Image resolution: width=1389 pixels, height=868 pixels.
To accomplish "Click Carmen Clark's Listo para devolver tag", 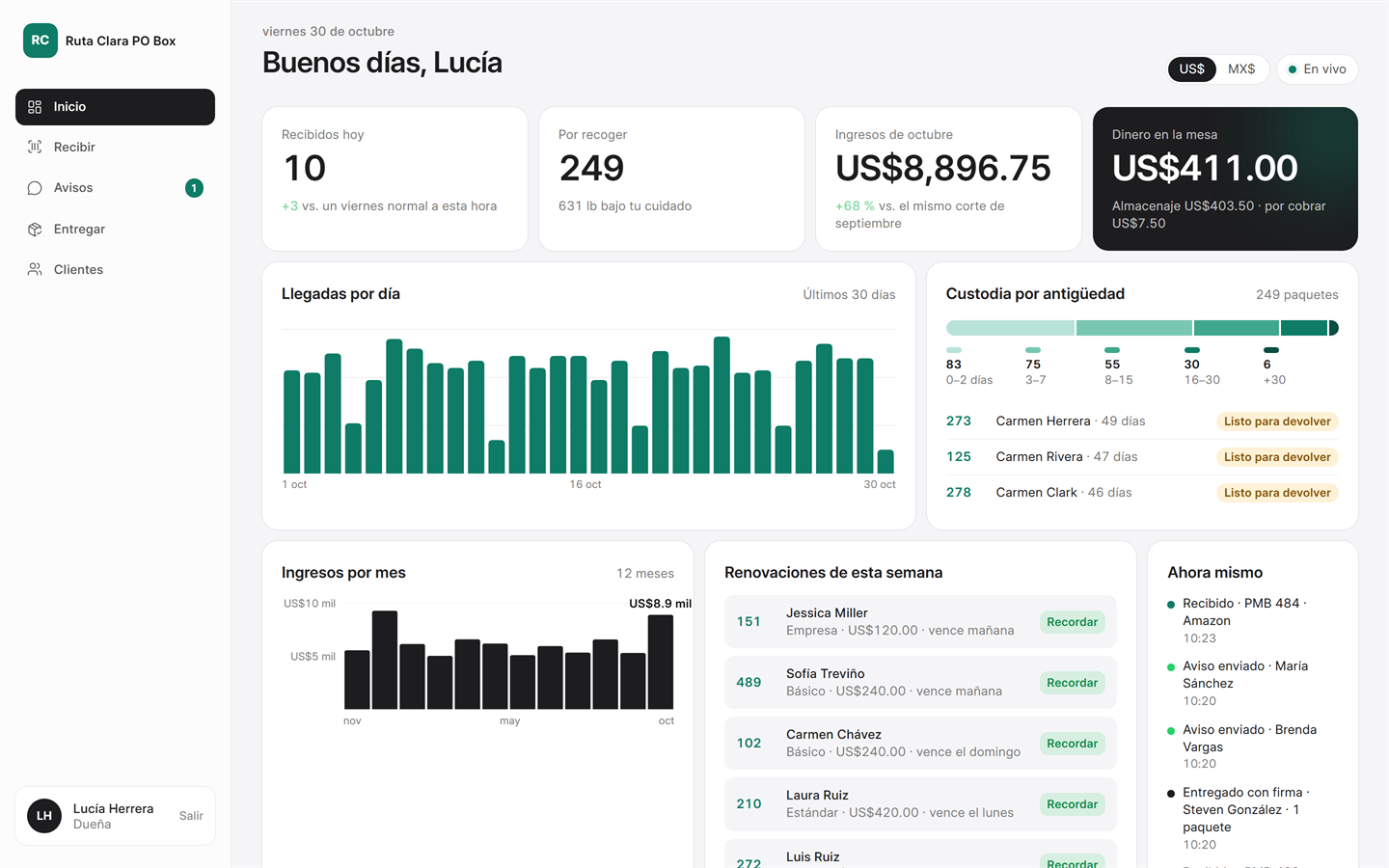I will [x=1277, y=493].
